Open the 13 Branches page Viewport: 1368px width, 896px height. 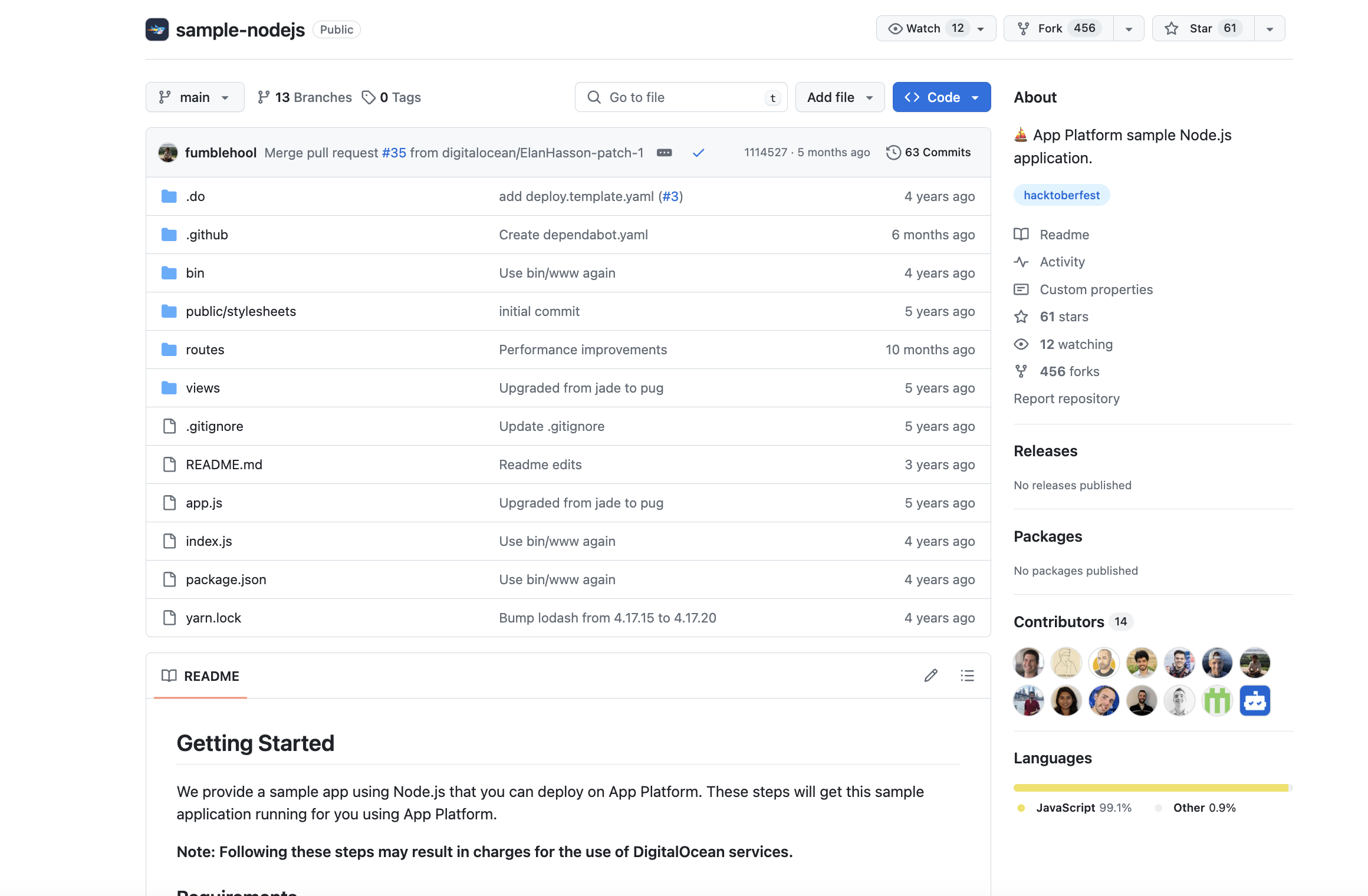(305, 97)
